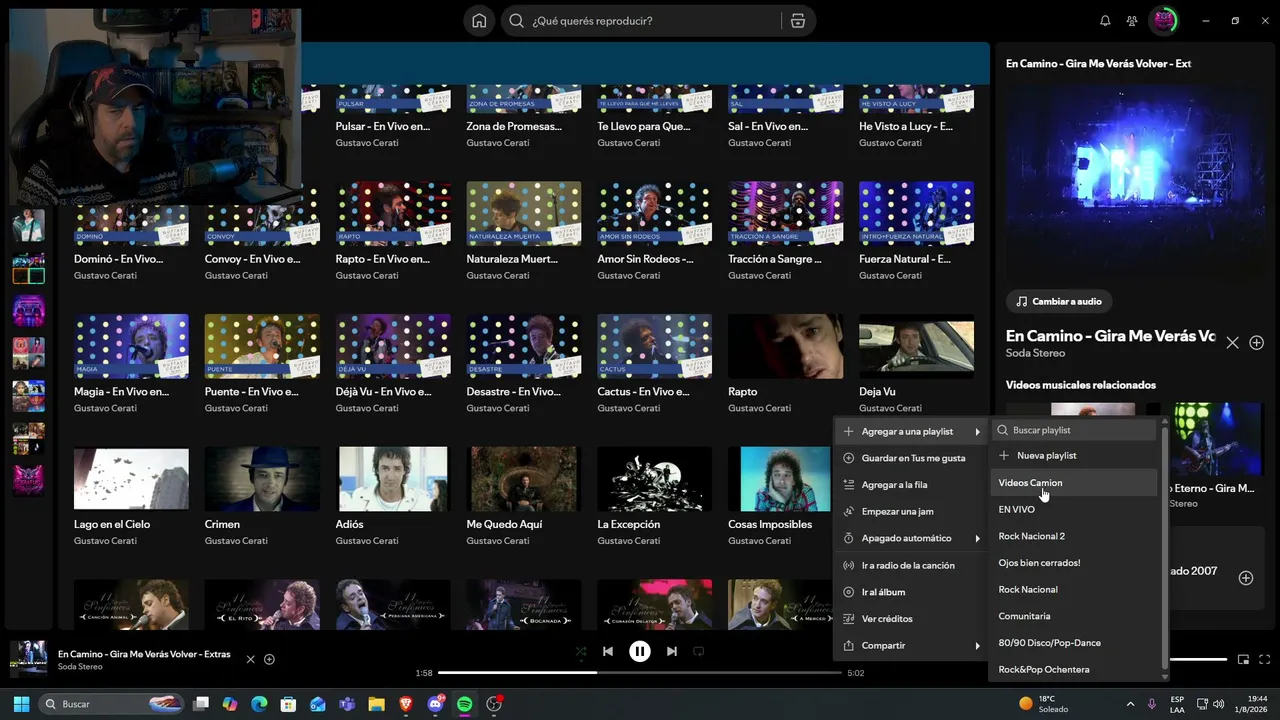
Task: Choose 'Guardar en Tus me gusta'
Action: (x=911, y=458)
